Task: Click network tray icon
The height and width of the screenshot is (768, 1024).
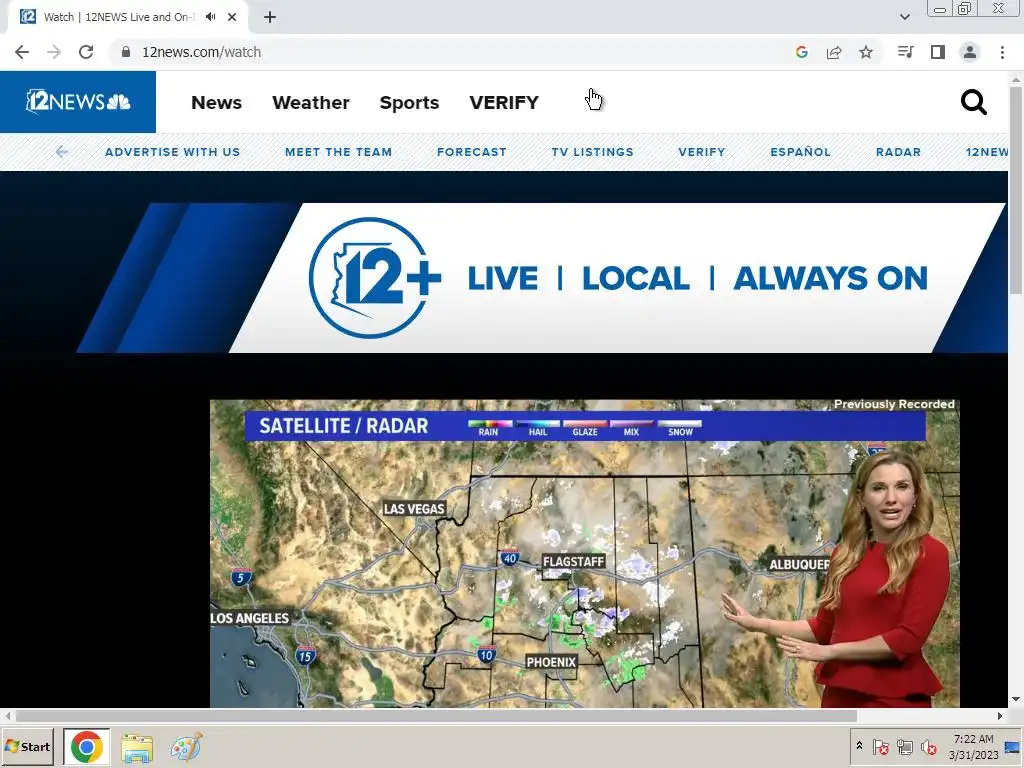Action: point(904,746)
